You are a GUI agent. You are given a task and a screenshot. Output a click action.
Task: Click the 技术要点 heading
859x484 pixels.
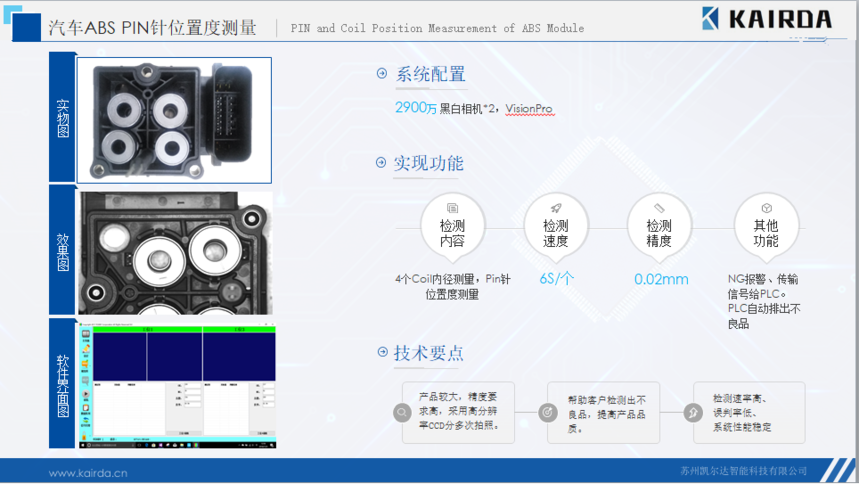click(x=428, y=353)
